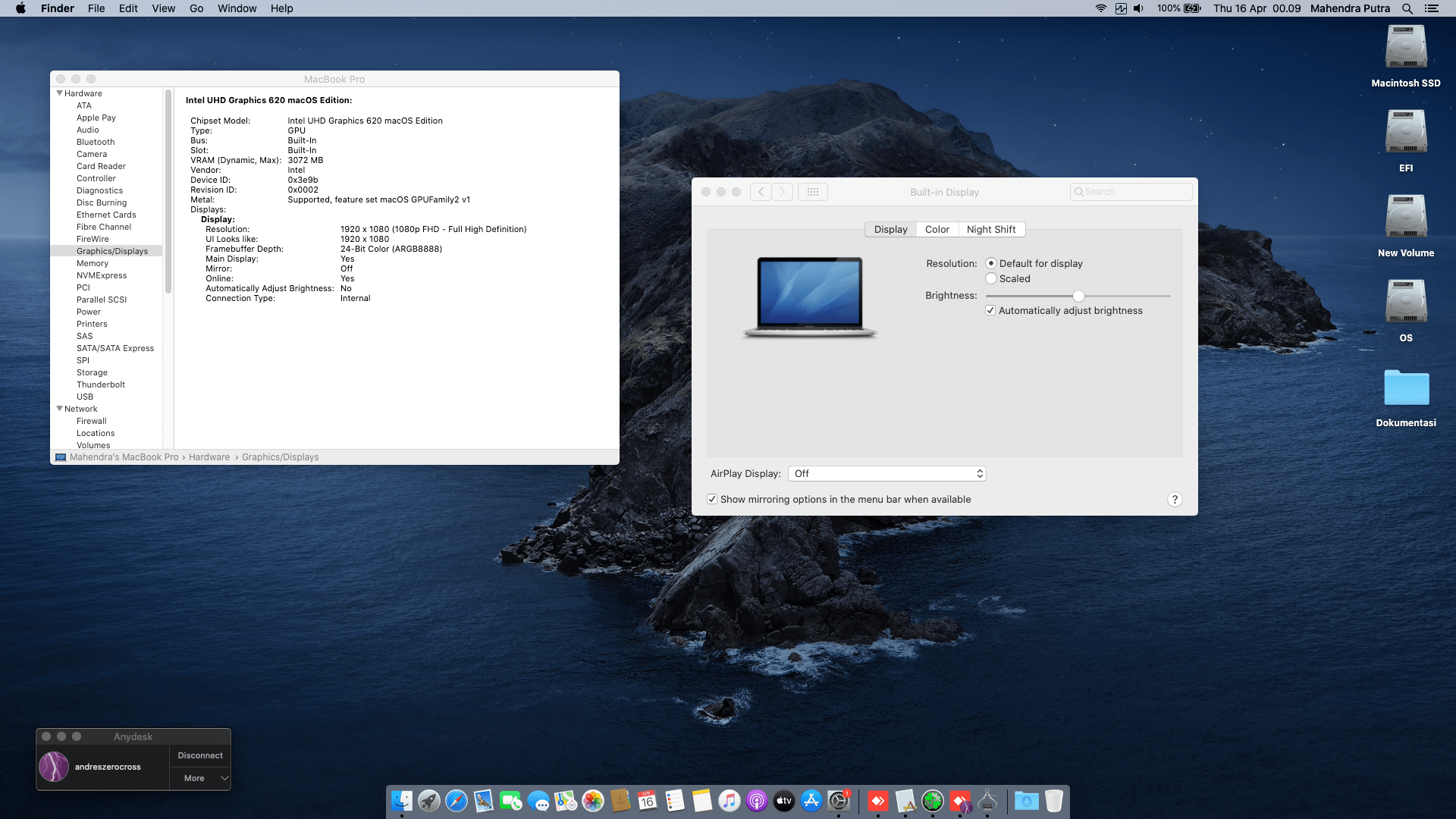The height and width of the screenshot is (819, 1456).
Task: Click the Brightness slider knob
Action: pos(1078,296)
